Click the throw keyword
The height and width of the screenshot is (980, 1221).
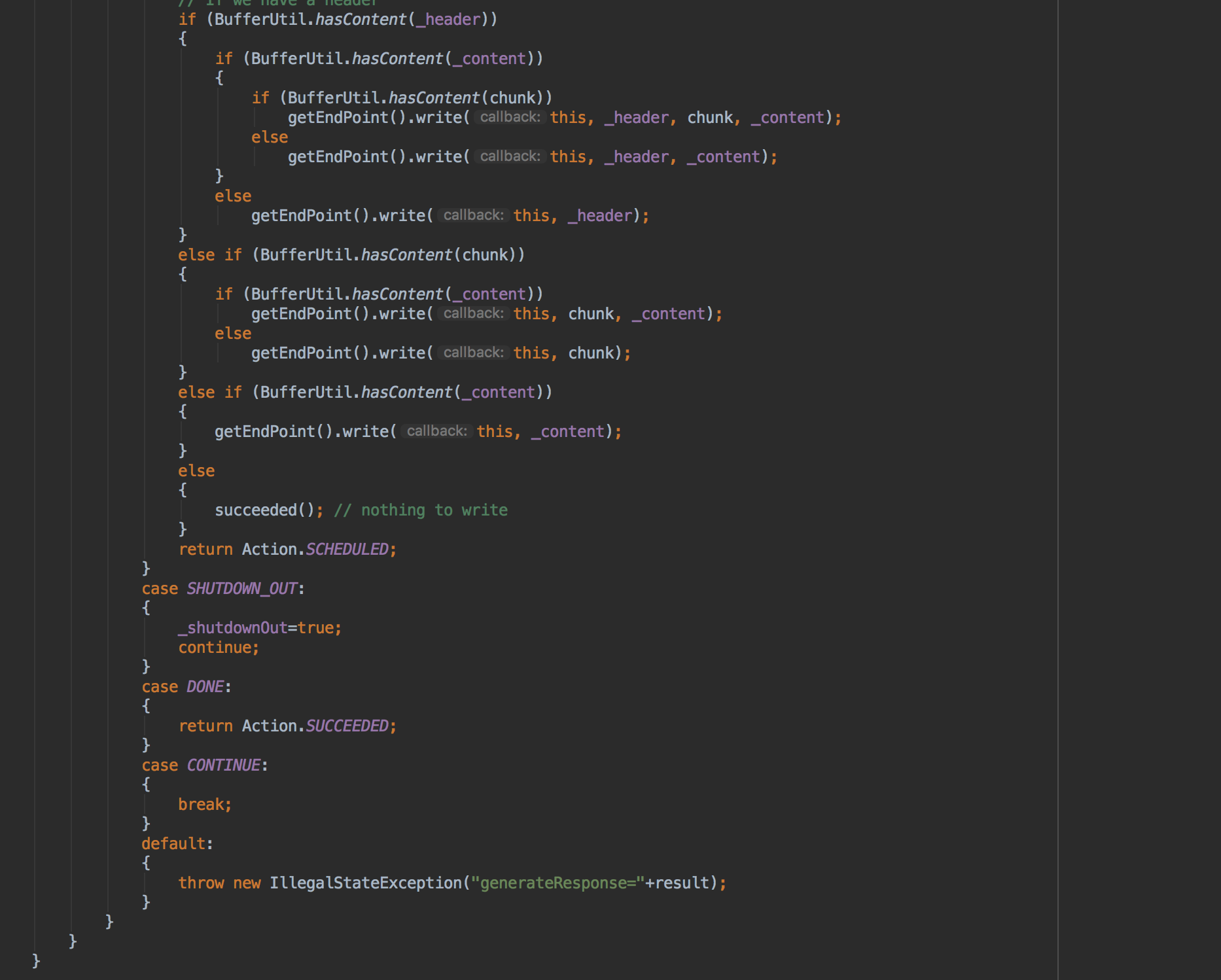pyautogui.click(x=201, y=883)
